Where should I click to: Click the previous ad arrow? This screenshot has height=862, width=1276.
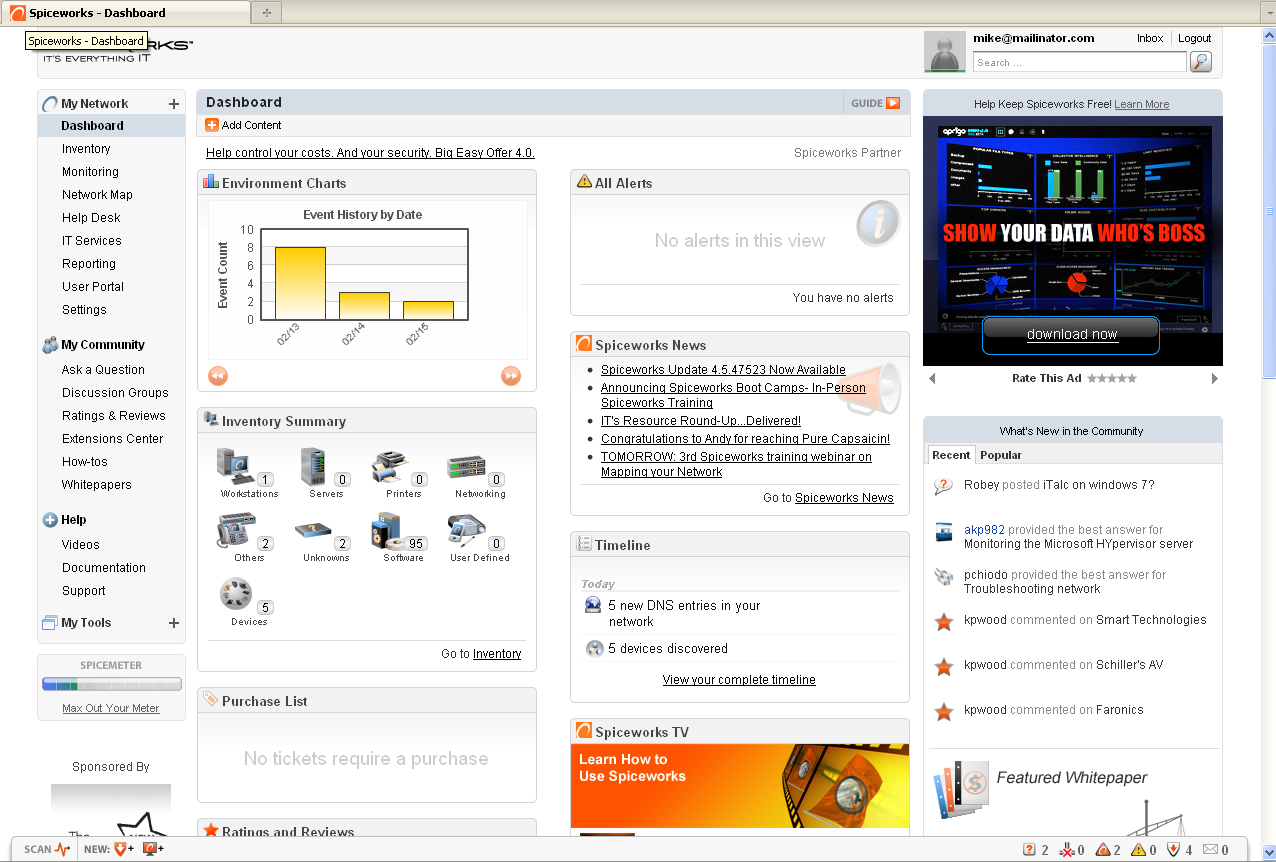click(x=932, y=379)
